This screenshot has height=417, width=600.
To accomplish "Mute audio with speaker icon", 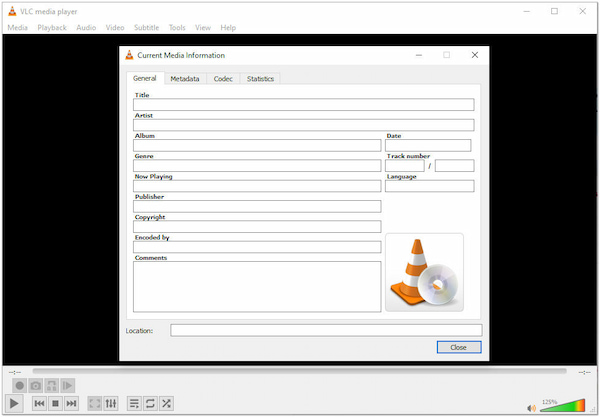I will 531,408.
